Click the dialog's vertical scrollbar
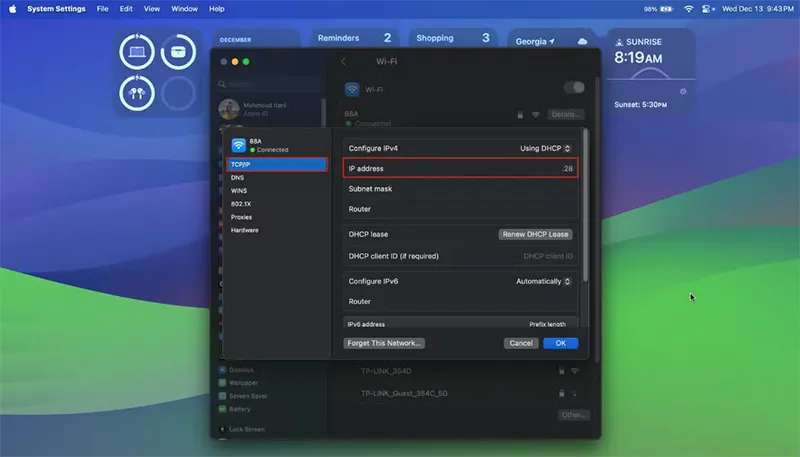This screenshot has height=457, width=800. click(x=585, y=205)
